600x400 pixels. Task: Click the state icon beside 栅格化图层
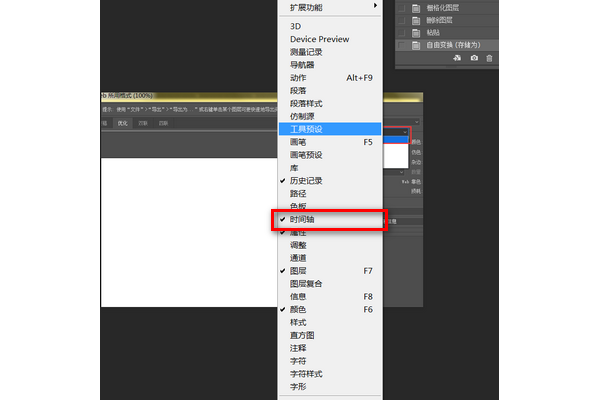pos(416,8)
